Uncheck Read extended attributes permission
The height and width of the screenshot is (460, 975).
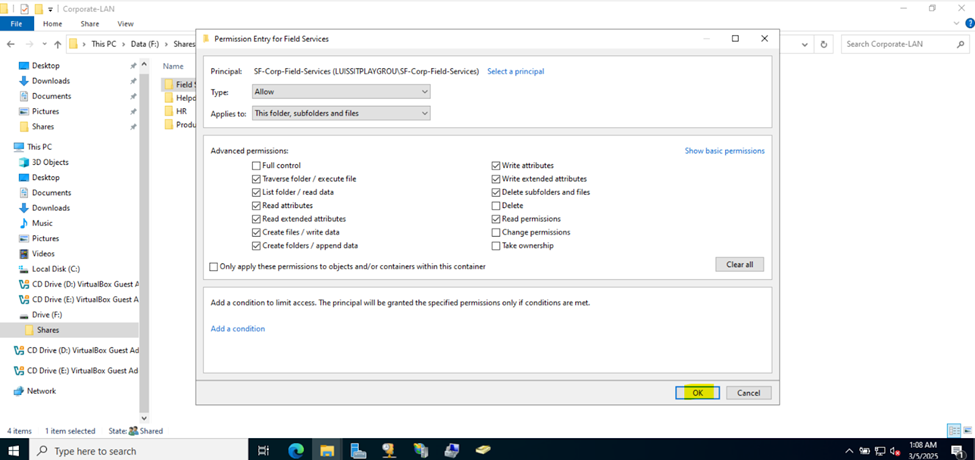(x=256, y=219)
